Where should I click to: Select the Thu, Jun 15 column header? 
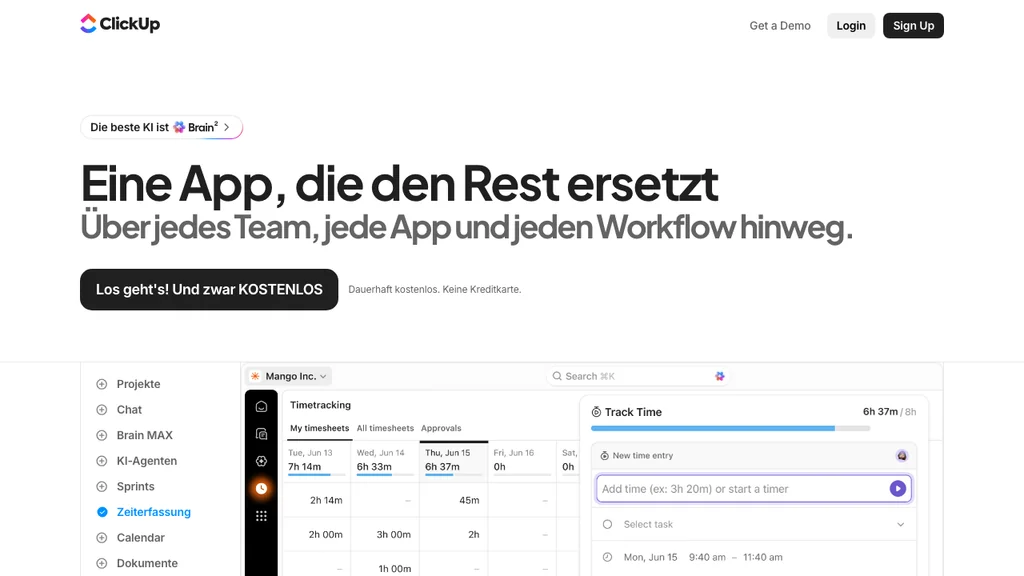(x=454, y=461)
